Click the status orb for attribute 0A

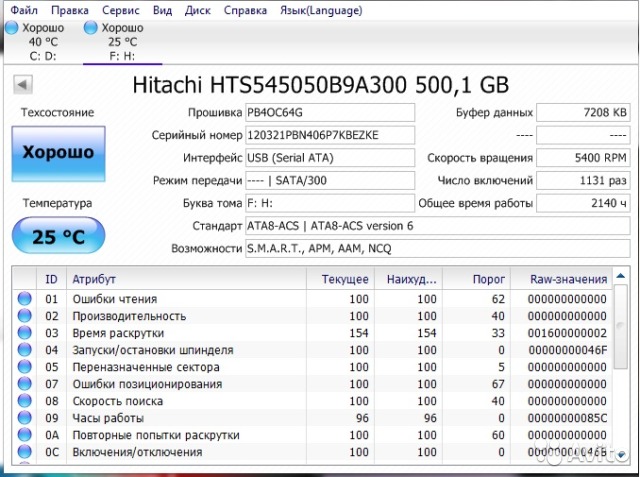tap(24, 435)
